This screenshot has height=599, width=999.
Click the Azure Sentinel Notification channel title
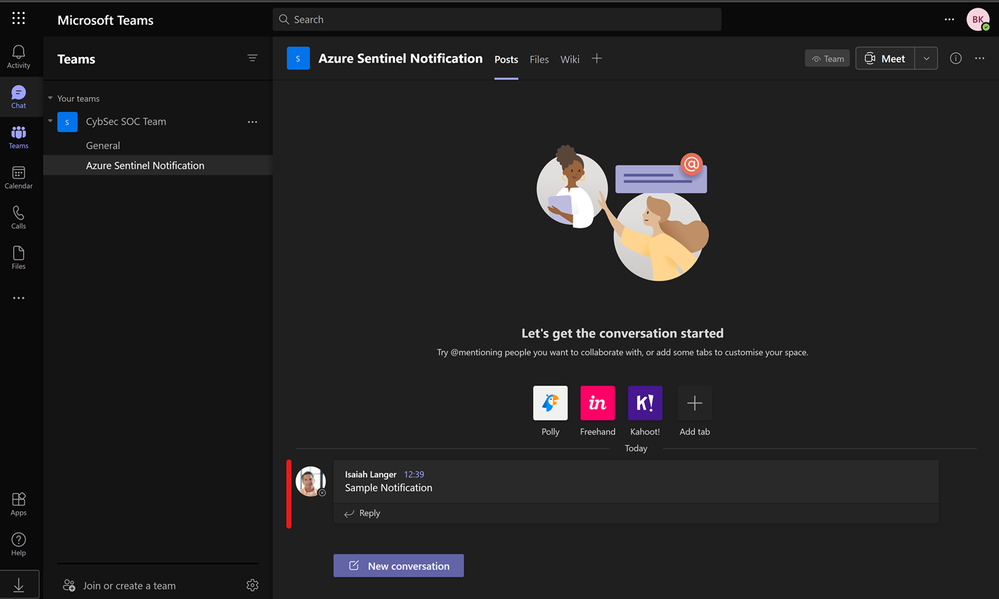click(x=401, y=58)
